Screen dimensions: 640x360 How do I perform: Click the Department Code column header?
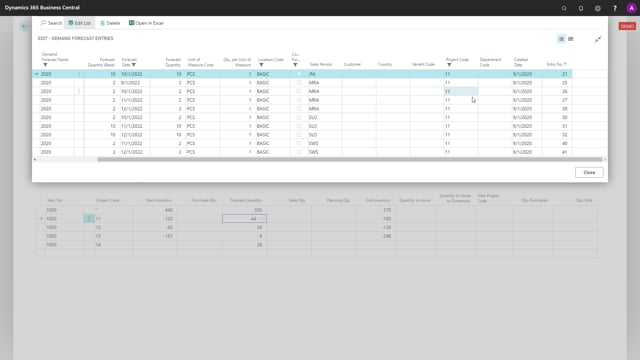(490, 62)
